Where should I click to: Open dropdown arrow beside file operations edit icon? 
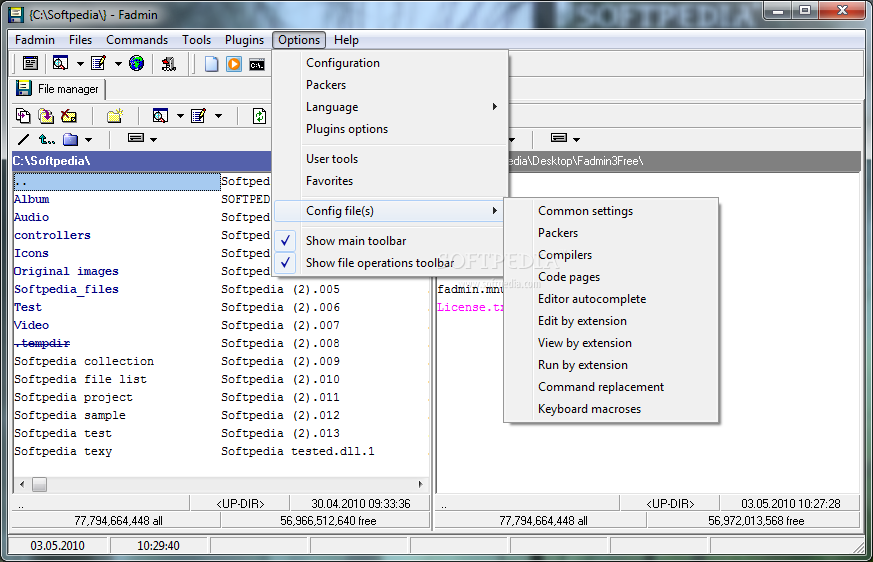[x=218, y=116]
